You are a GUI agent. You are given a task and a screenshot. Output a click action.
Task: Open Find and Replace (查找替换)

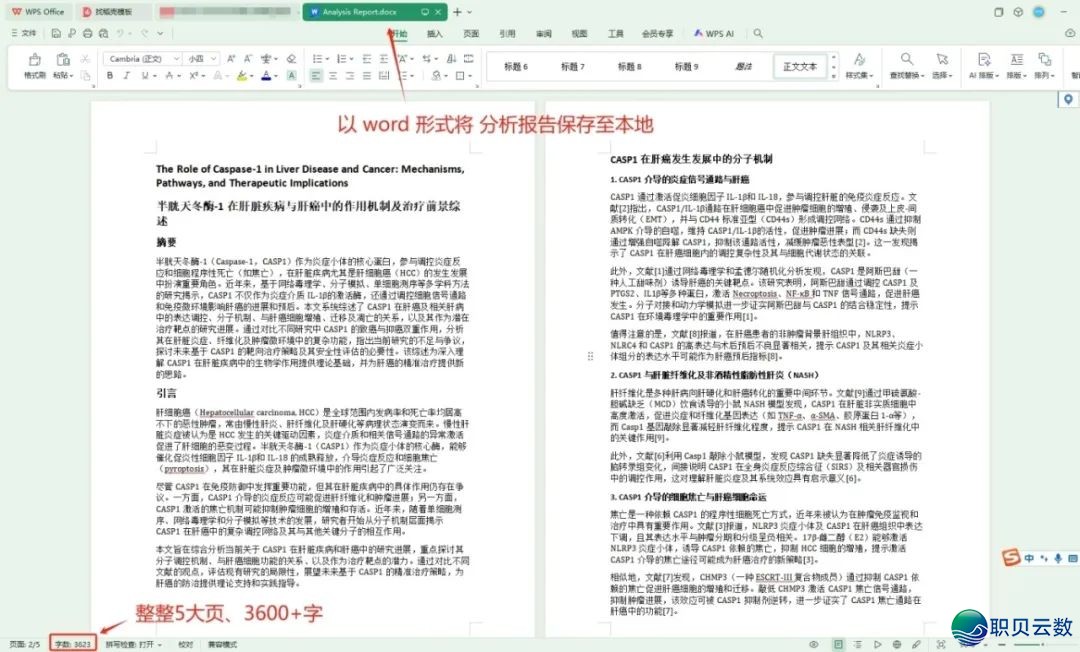coord(906,66)
